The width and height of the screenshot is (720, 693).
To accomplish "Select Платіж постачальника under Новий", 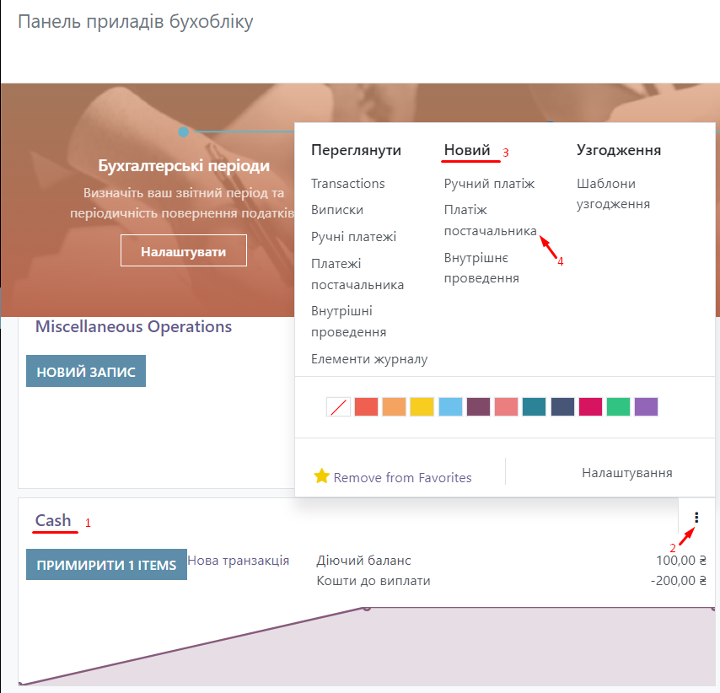I will (489, 220).
